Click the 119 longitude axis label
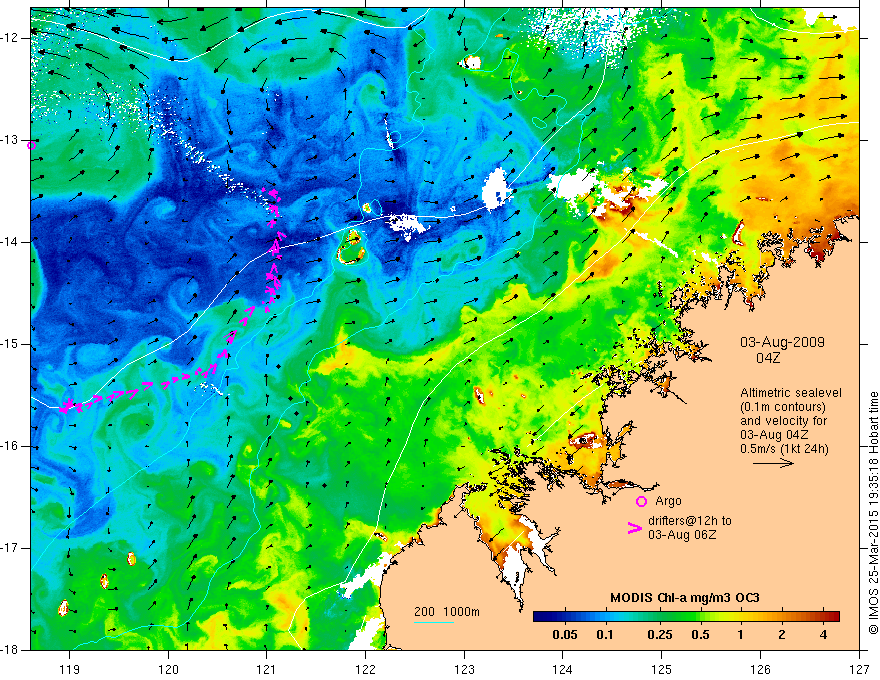This screenshot has height=680, width=880. click(70, 669)
